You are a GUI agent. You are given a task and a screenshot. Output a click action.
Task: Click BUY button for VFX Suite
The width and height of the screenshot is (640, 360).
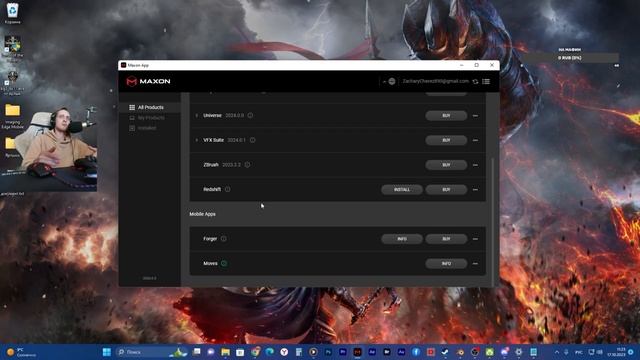coord(446,140)
